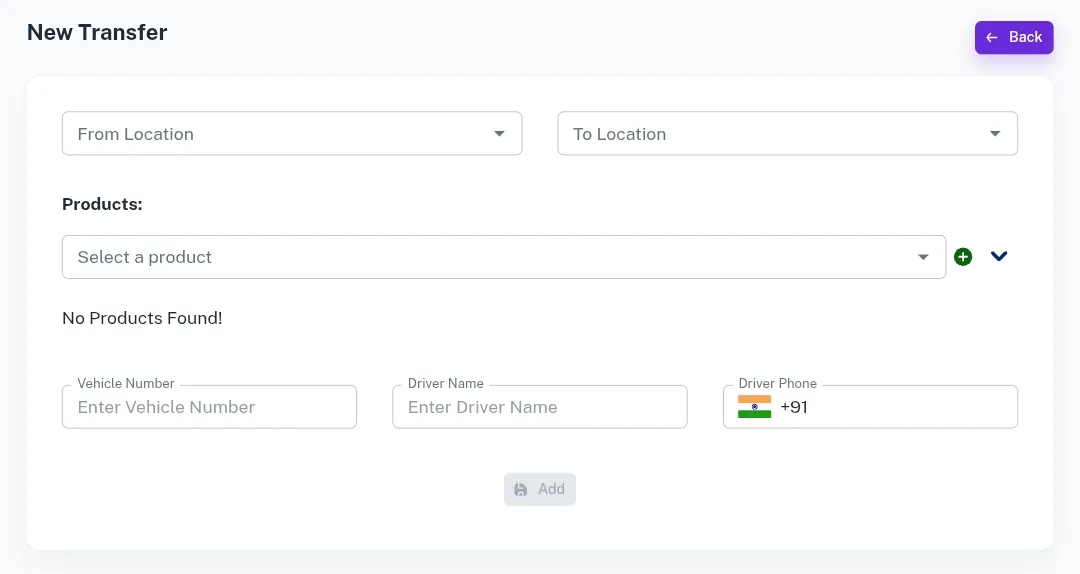
Task: Focus the Vehicle Number input field
Action: 209,407
